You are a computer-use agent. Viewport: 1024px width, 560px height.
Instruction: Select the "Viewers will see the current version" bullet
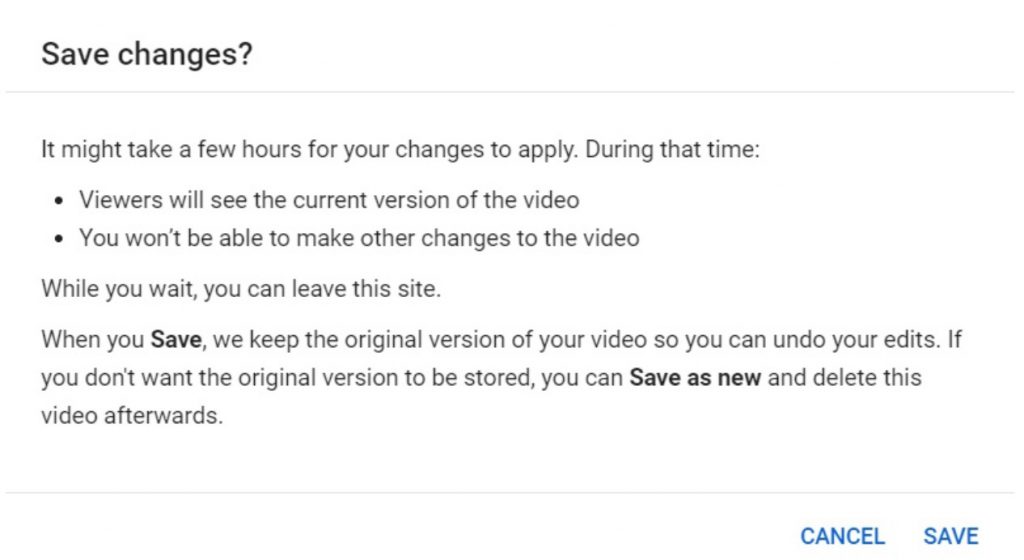click(x=329, y=199)
